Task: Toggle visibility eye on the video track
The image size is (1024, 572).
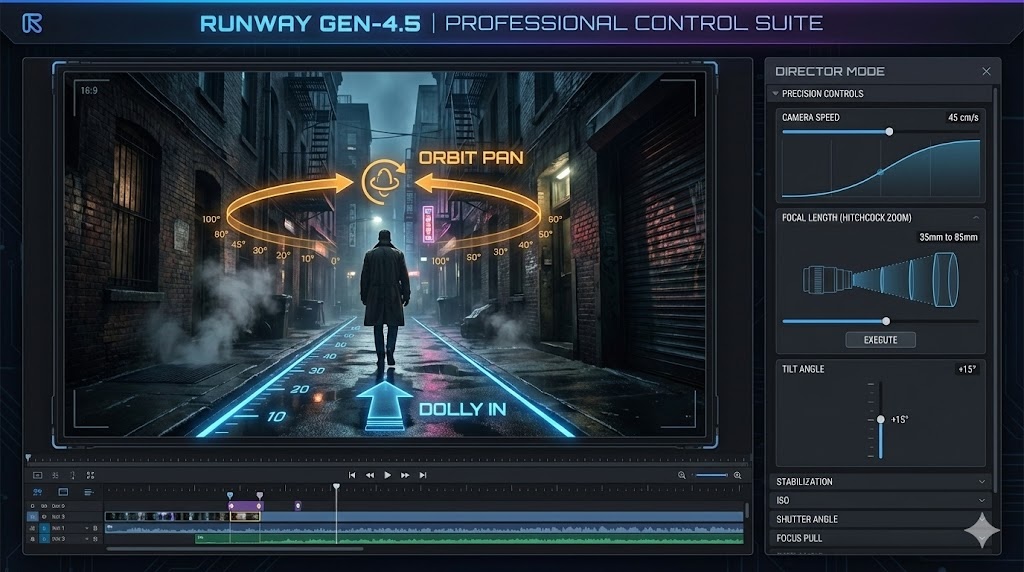Action: 44,516
